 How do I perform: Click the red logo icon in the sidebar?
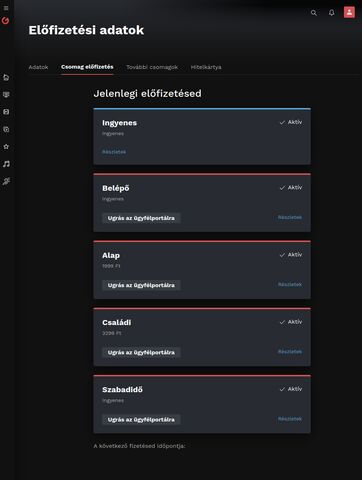[5, 21]
